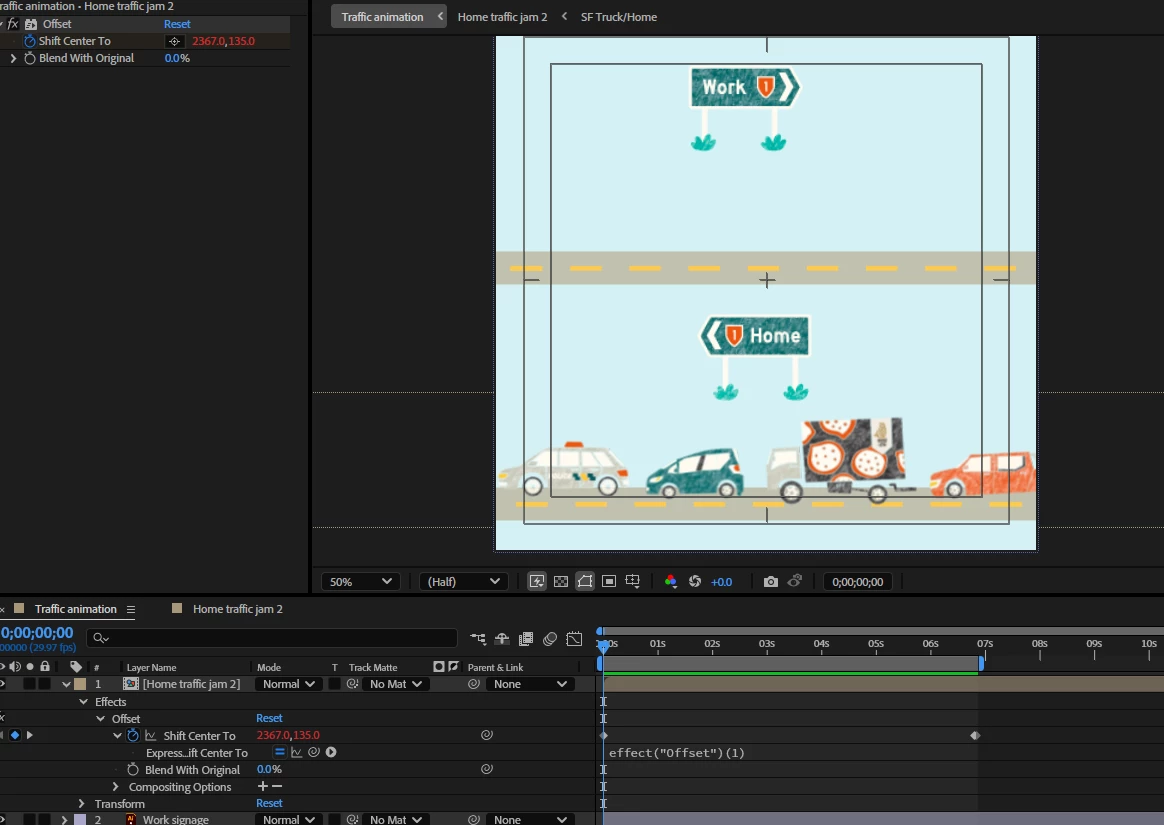This screenshot has height=825, width=1164.
Task: Expand Compositing Options in timeline
Action: click(x=115, y=786)
